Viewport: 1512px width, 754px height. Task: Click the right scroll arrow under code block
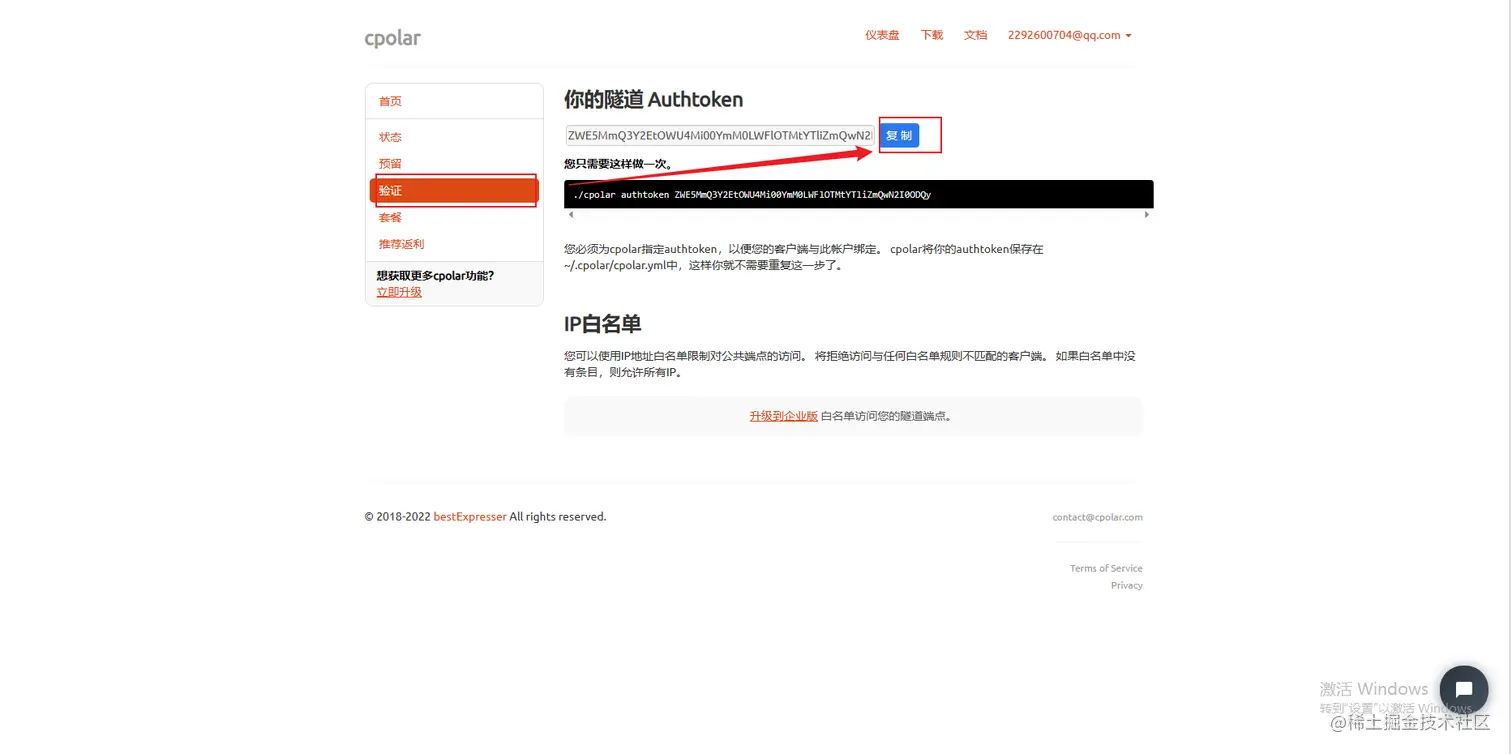pyautogui.click(x=1147, y=215)
